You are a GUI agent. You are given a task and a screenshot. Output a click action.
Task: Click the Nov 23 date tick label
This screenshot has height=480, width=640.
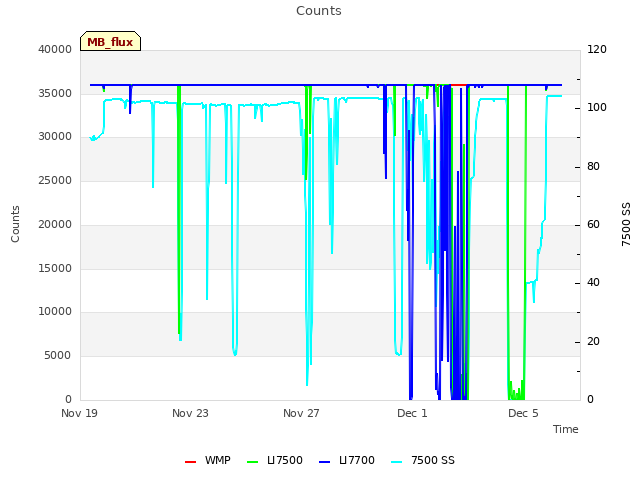190,413
